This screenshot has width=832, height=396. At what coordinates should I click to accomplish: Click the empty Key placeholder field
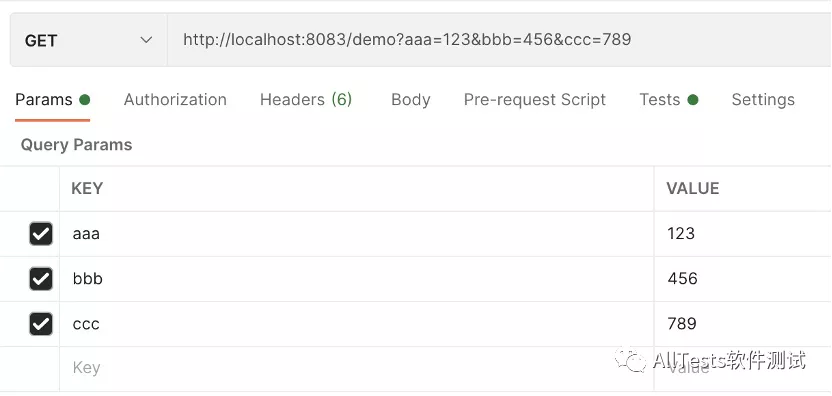tap(357, 368)
